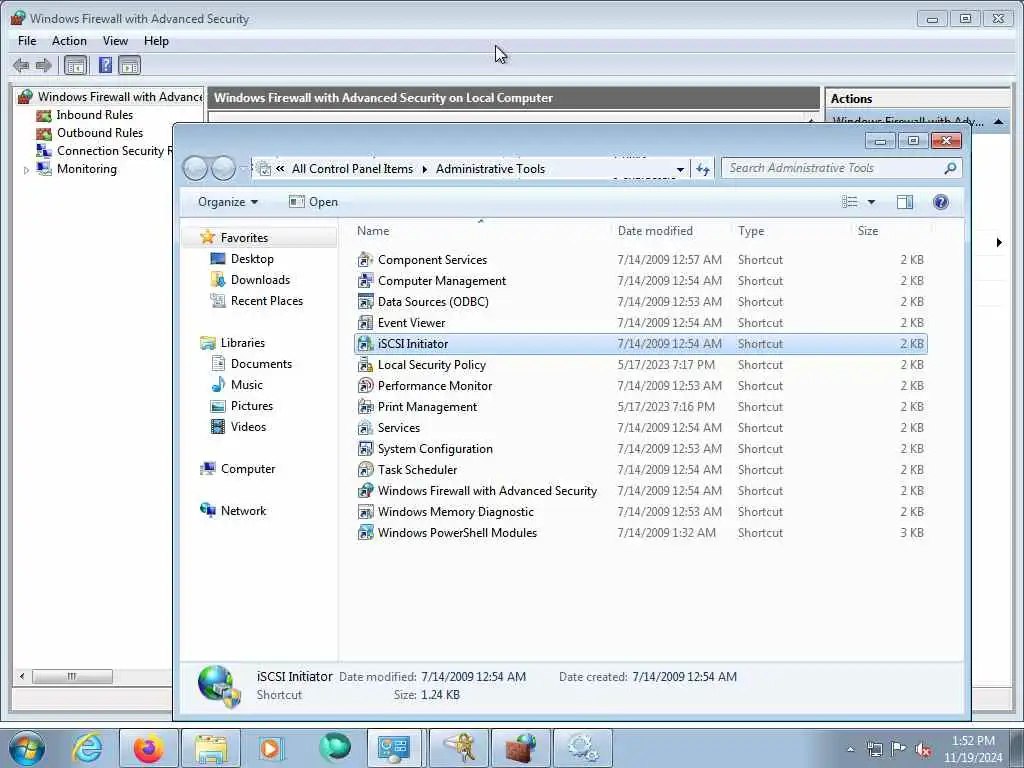
Task: Open the view options dropdown arrow
Action: (x=871, y=202)
